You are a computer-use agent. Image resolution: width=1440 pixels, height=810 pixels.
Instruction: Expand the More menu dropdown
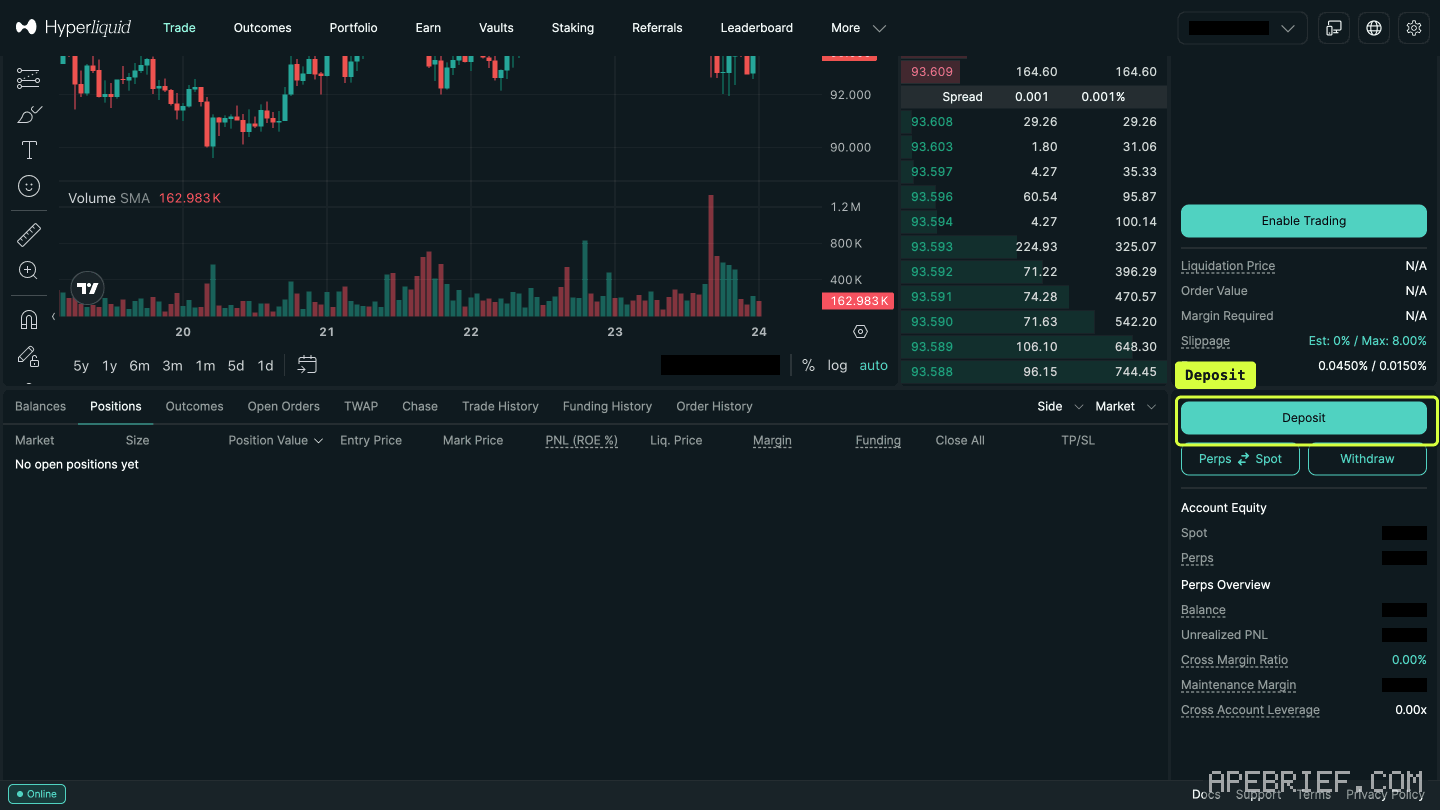(858, 28)
